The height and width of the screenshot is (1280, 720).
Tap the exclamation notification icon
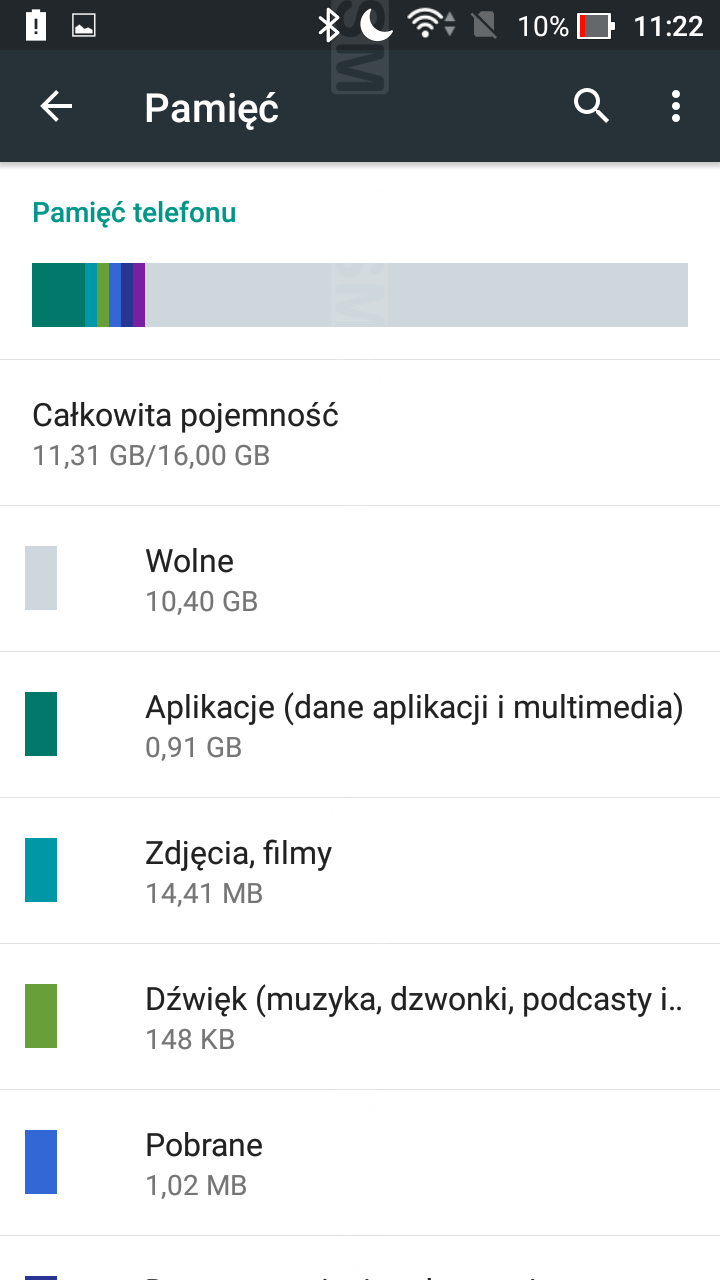[37, 26]
